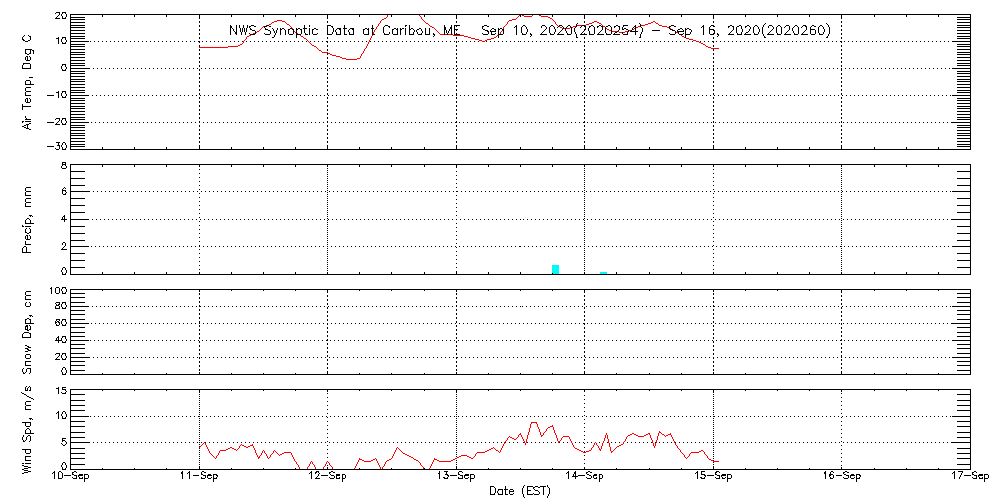Click the lowest dip of the air temperature line
Image resolution: width=1000 pixels, height=500 pixels.
(x=350, y=59)
